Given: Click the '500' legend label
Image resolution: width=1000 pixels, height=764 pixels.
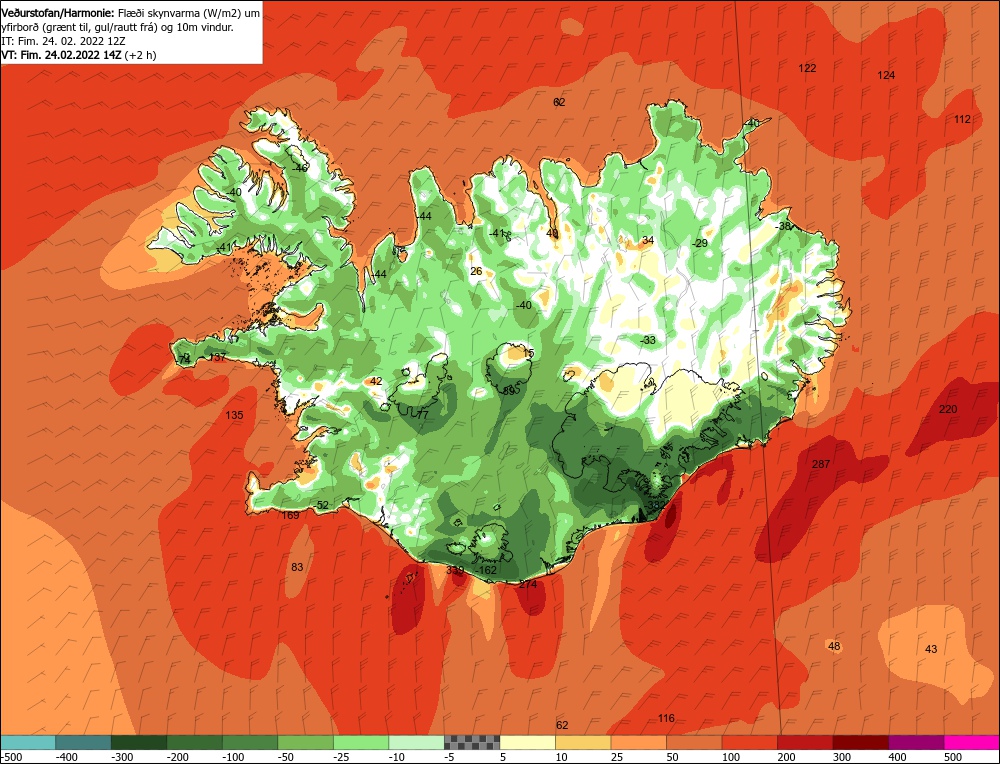Looking at the screenshot, I should [x=953, y=757].
